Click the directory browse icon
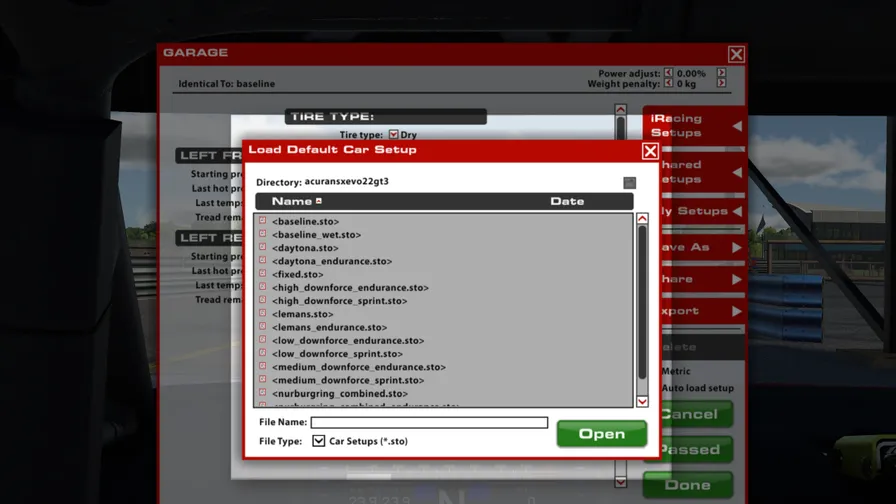 point(629,183)
